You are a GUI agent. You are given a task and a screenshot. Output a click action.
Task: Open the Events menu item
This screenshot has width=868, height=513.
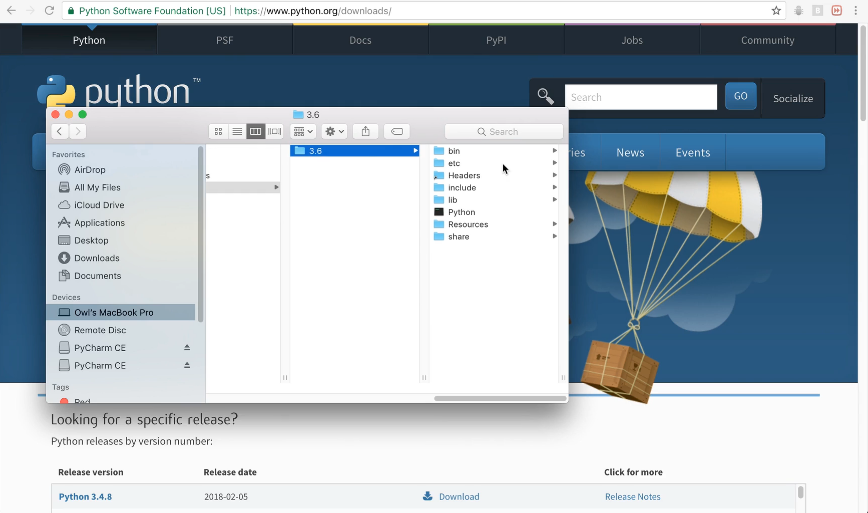click(x=693, y=152)
